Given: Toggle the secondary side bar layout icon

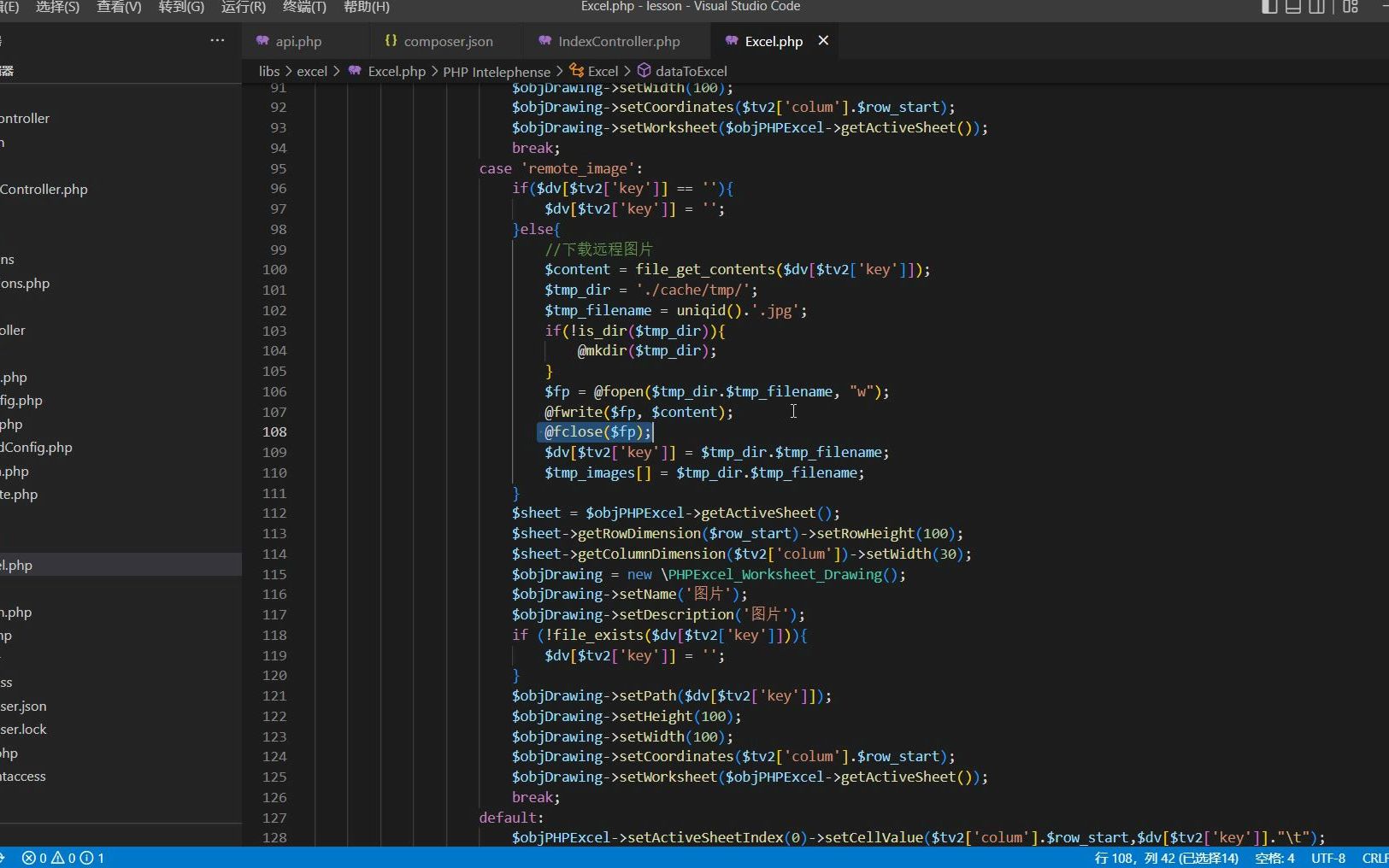Looking at the screenshot, I should (x=1317, y=7).
